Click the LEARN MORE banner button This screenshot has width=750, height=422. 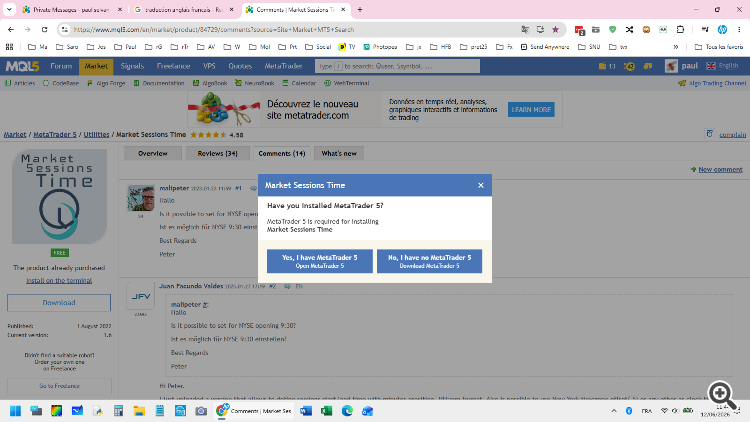pos(531,110)
